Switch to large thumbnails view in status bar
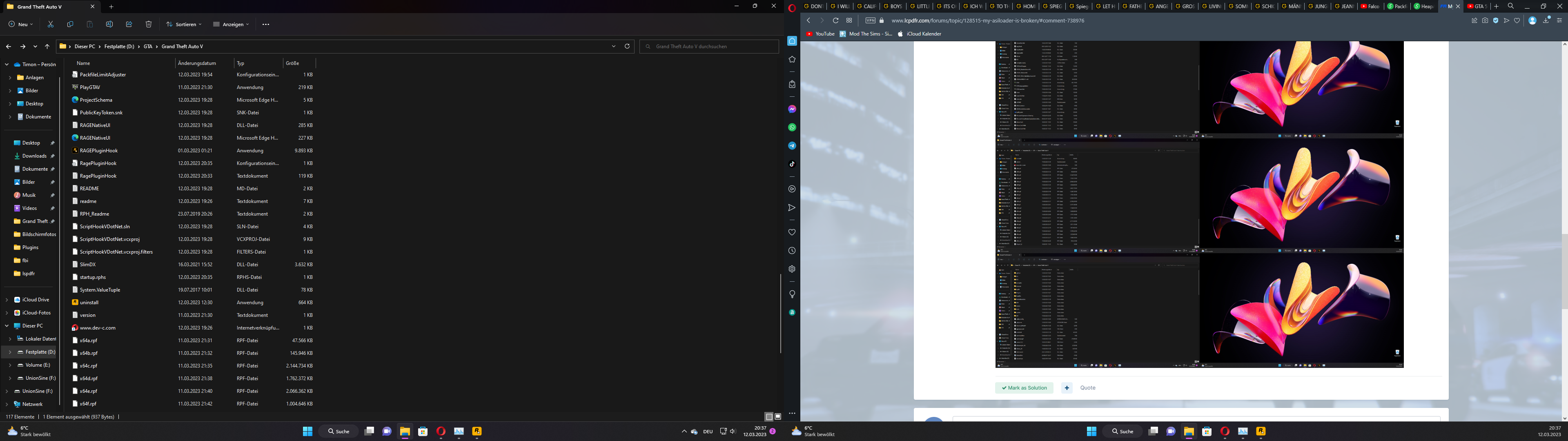 pos(778,416)
